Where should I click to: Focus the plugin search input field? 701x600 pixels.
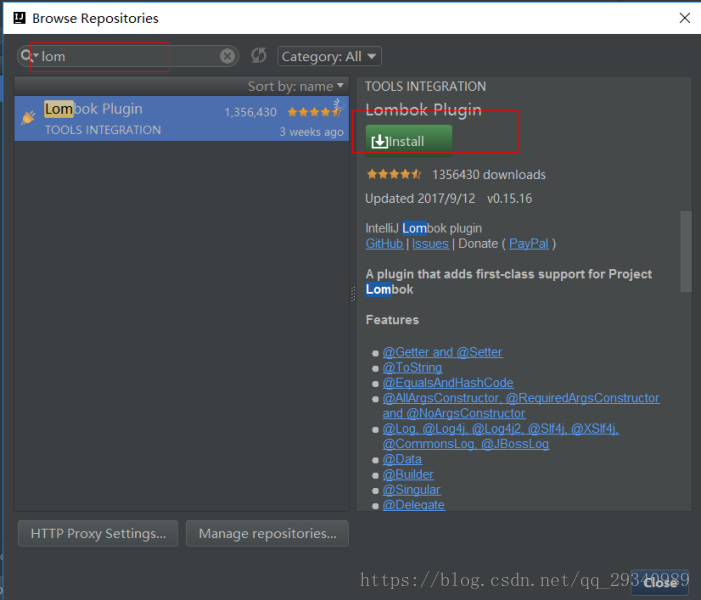[x=128, y=56]
